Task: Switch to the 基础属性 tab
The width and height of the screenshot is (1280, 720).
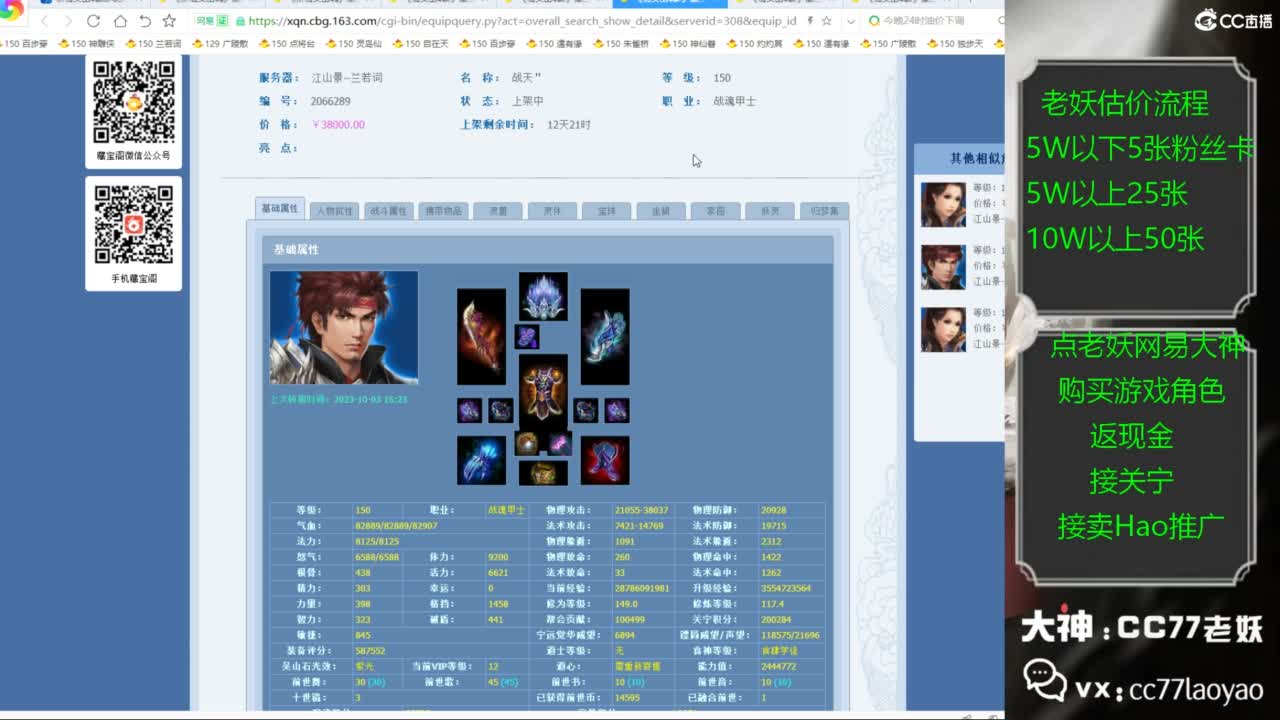Action: click(280, 209)
